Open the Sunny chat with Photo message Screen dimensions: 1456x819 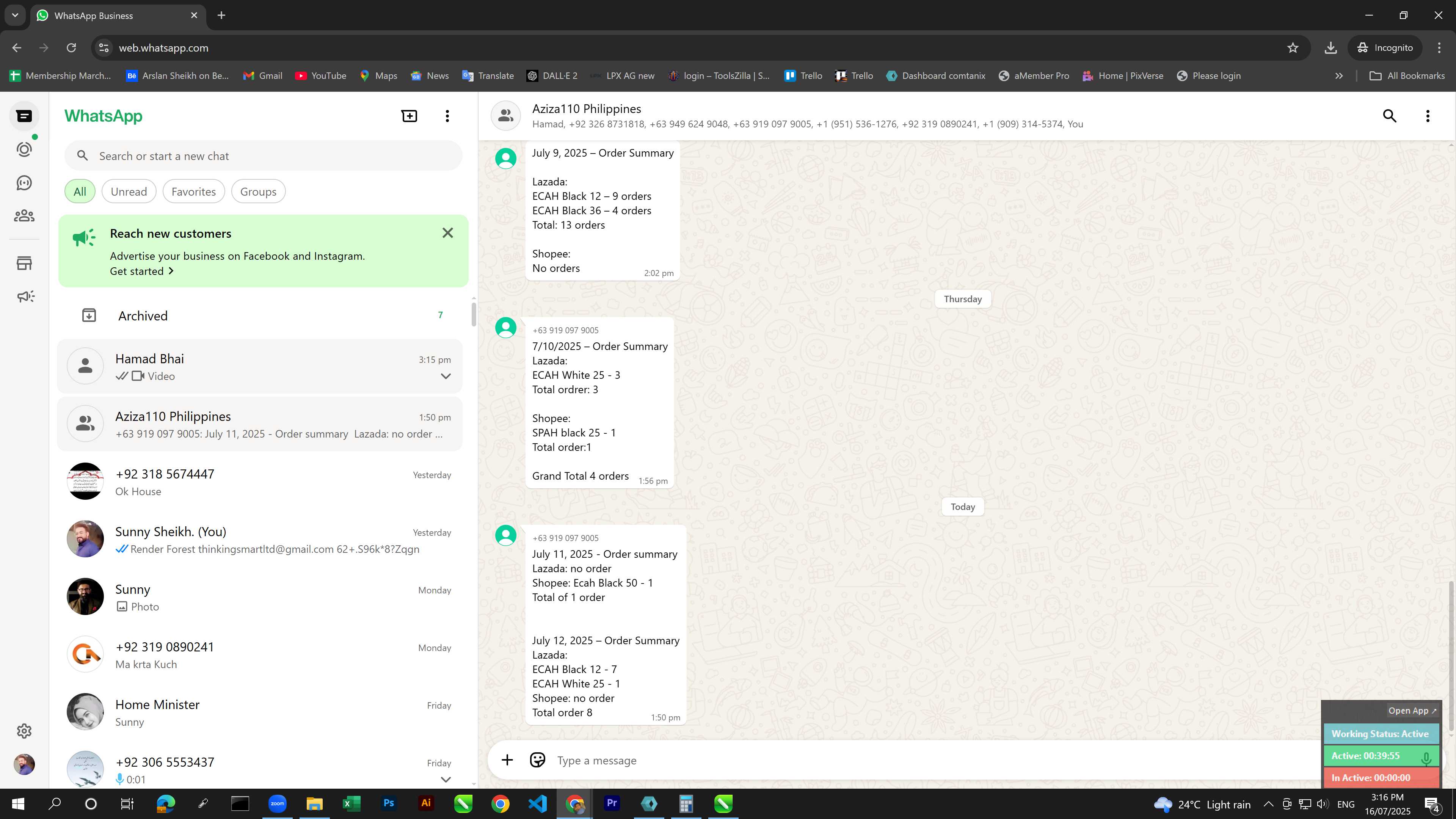coord(260,597)
